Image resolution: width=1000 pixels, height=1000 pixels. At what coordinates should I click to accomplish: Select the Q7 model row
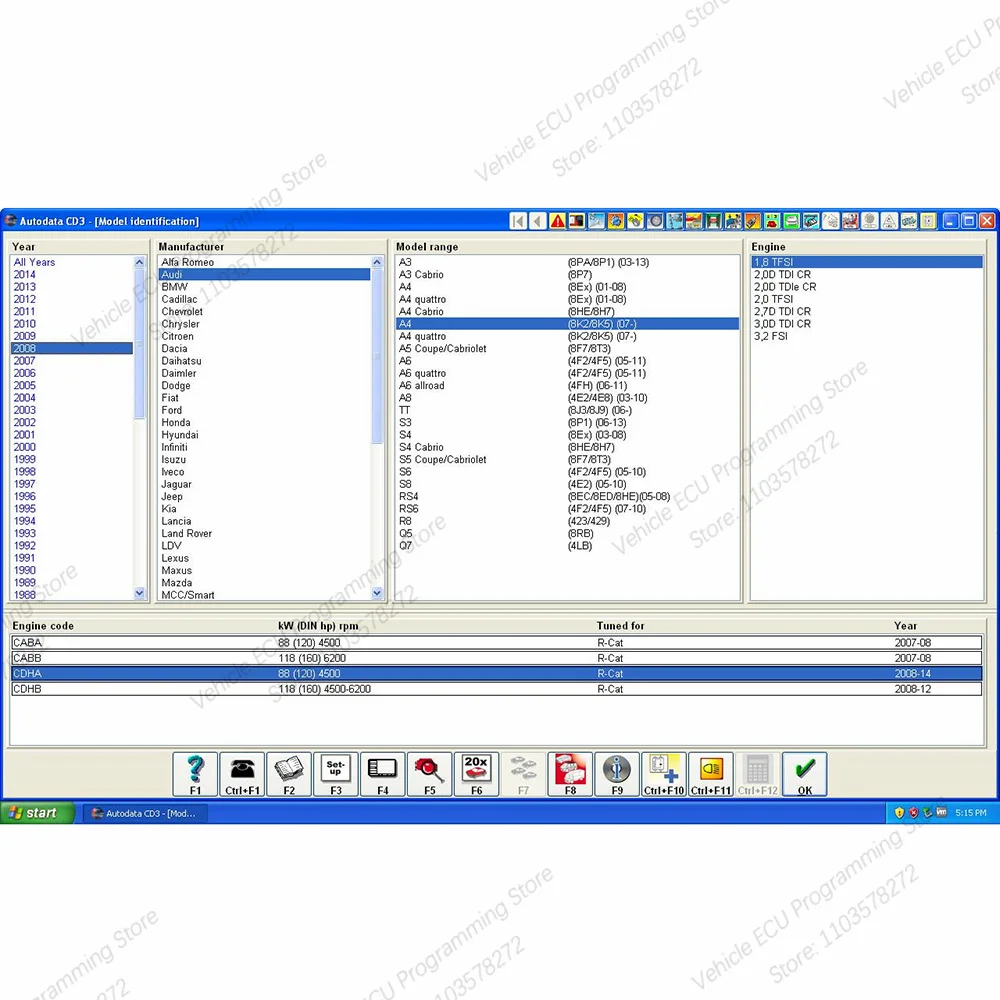click(x=567, y=546)
